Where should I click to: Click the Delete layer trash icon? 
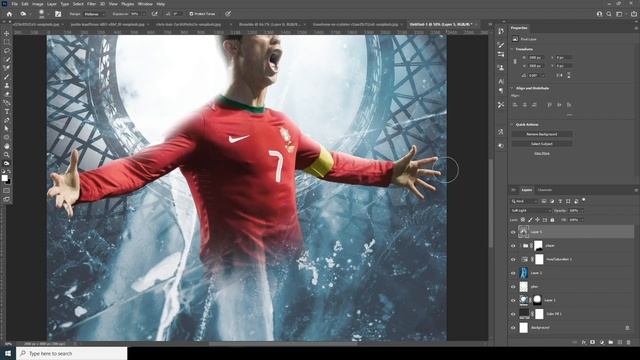[x=629, y=342]
